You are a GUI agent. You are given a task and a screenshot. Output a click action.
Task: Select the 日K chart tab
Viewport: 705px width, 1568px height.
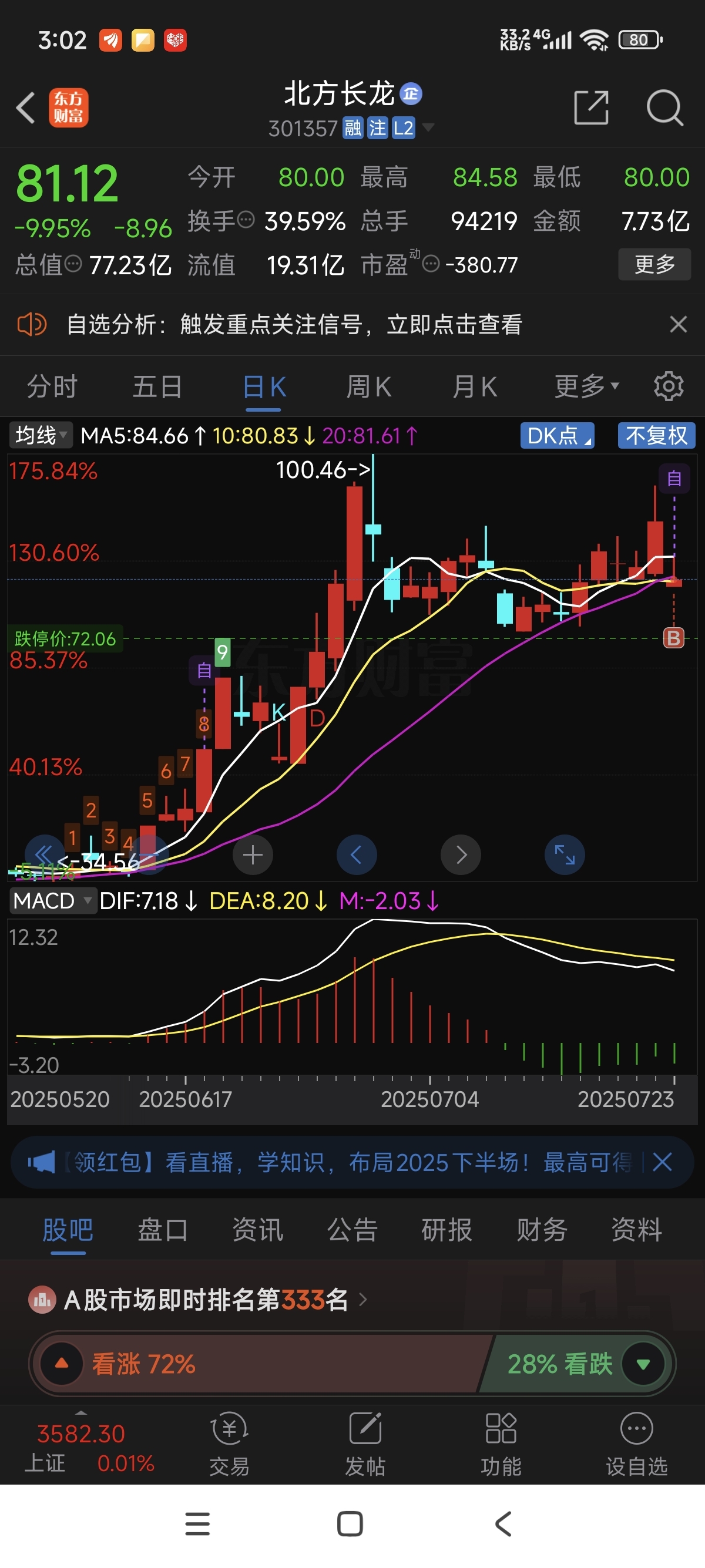click(x=264, y=386)
